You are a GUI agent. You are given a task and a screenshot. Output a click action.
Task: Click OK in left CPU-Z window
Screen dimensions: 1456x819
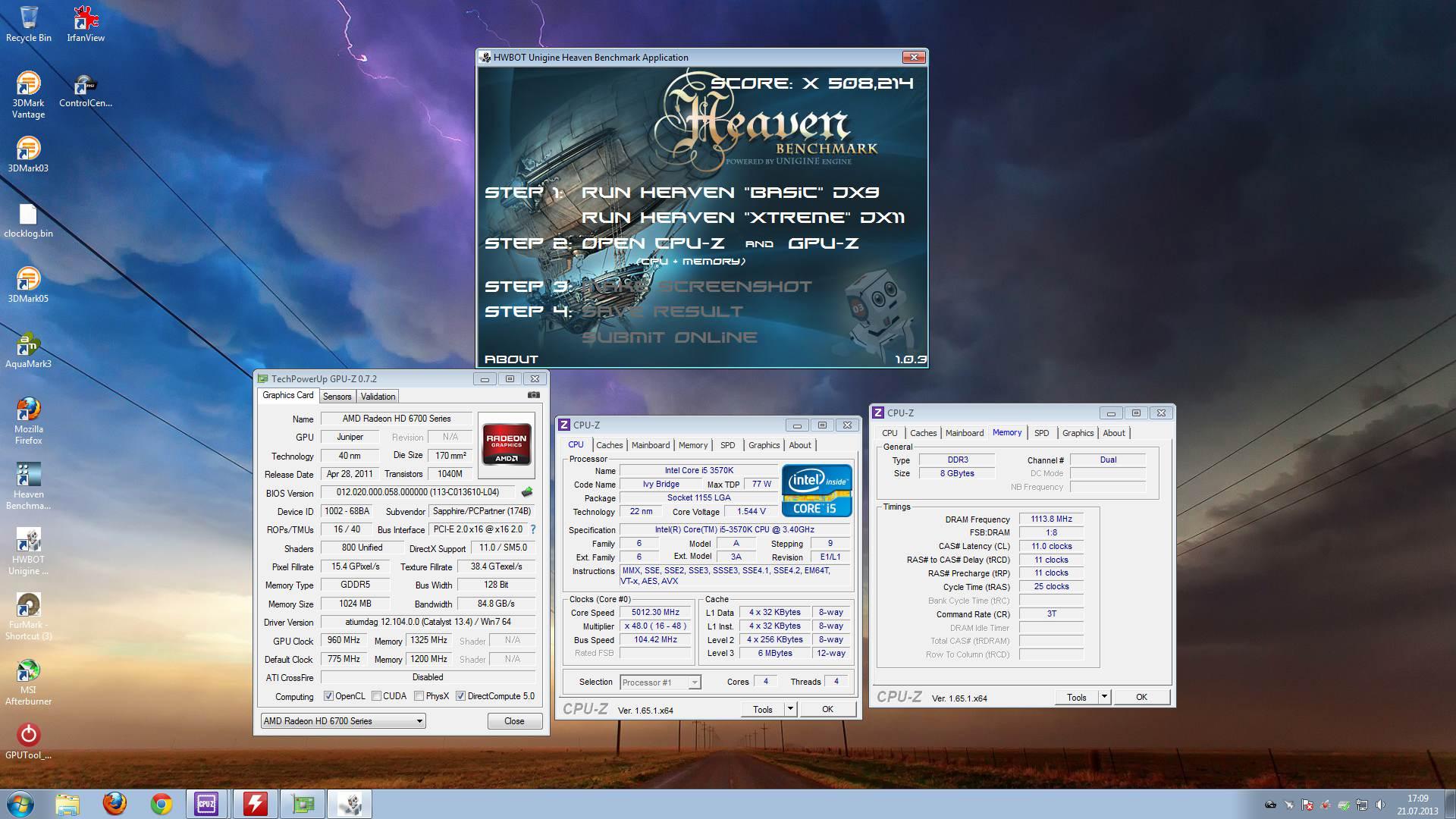[827, 709]
